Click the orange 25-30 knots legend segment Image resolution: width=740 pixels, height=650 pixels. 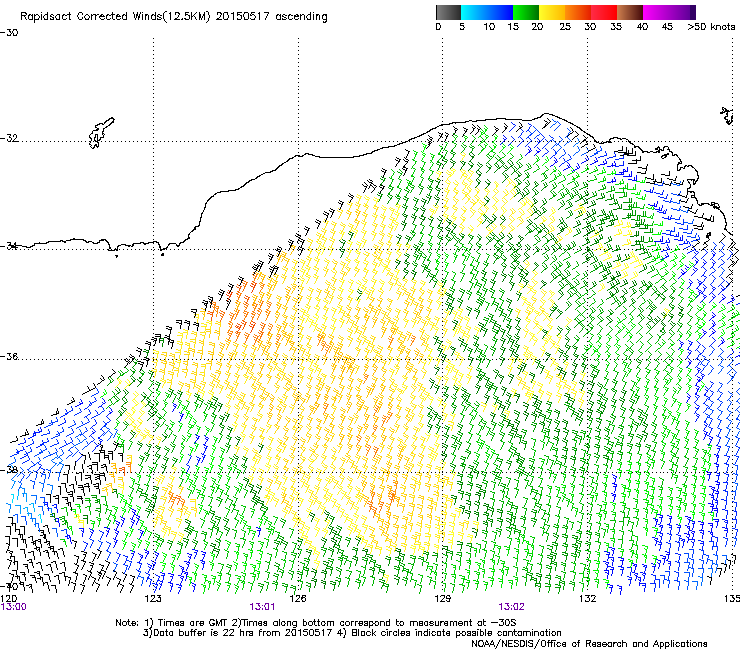tap(578, 12)
